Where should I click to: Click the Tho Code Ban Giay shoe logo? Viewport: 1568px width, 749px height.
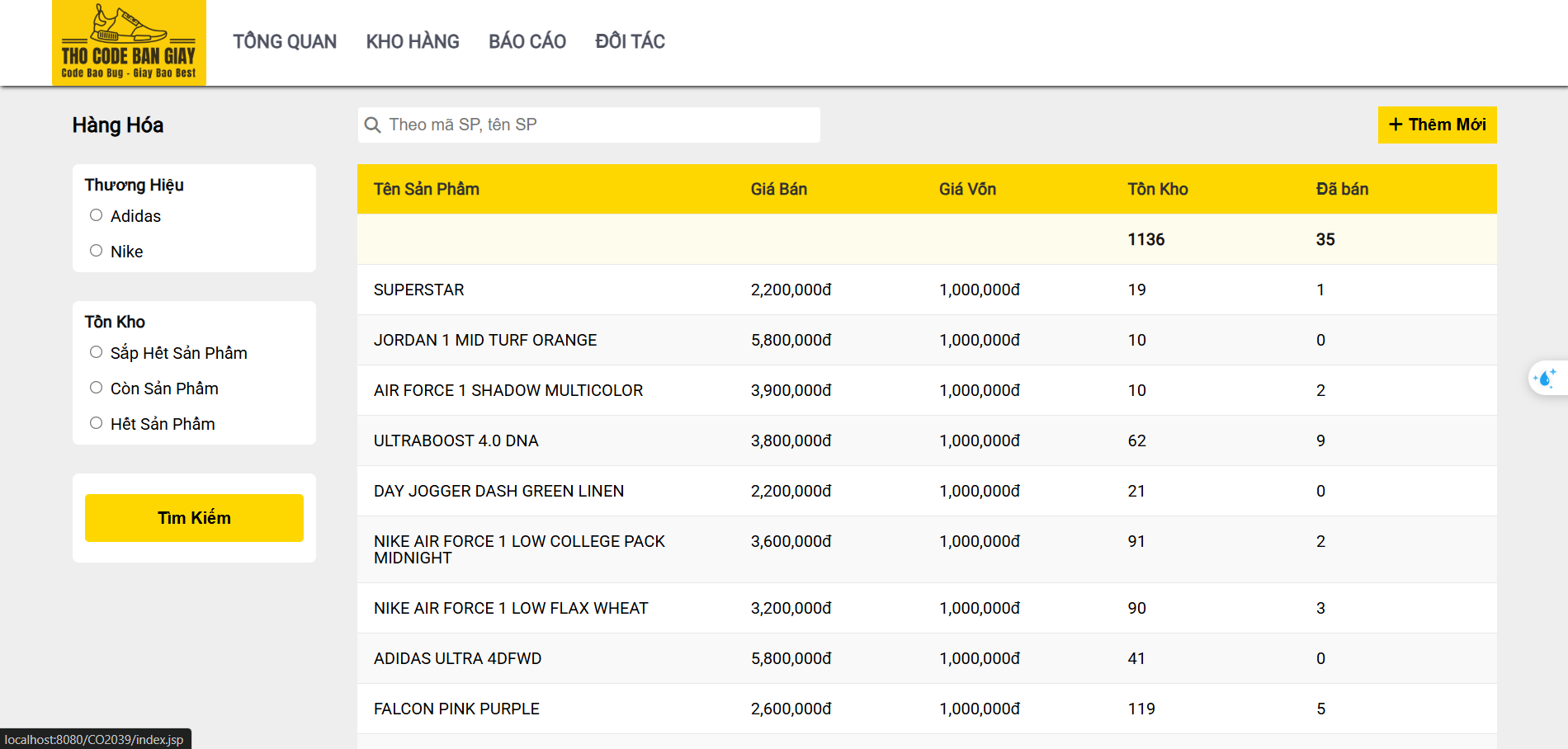click(x=129, y=43)
